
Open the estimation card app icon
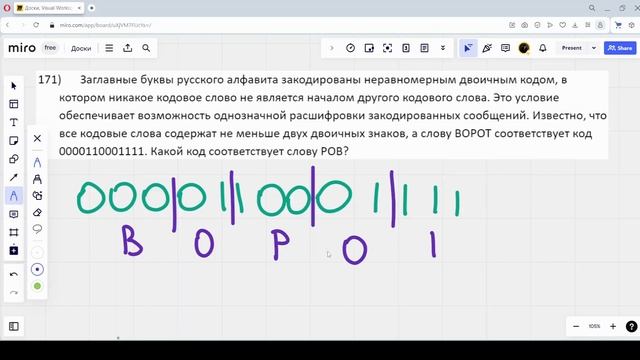(406, 48)
